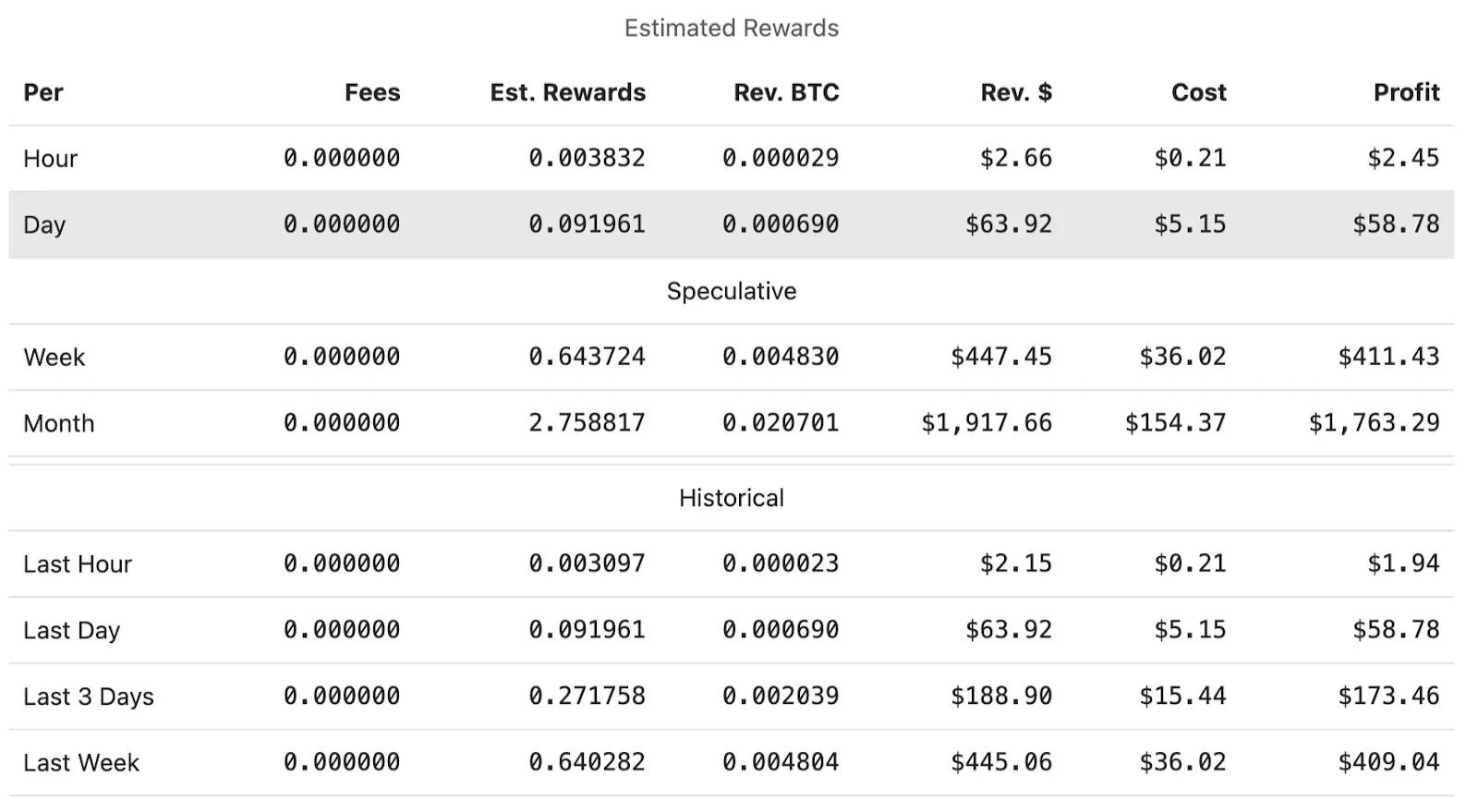Select the Month row label
1478x812 pixels.
(x=58, y=424)
